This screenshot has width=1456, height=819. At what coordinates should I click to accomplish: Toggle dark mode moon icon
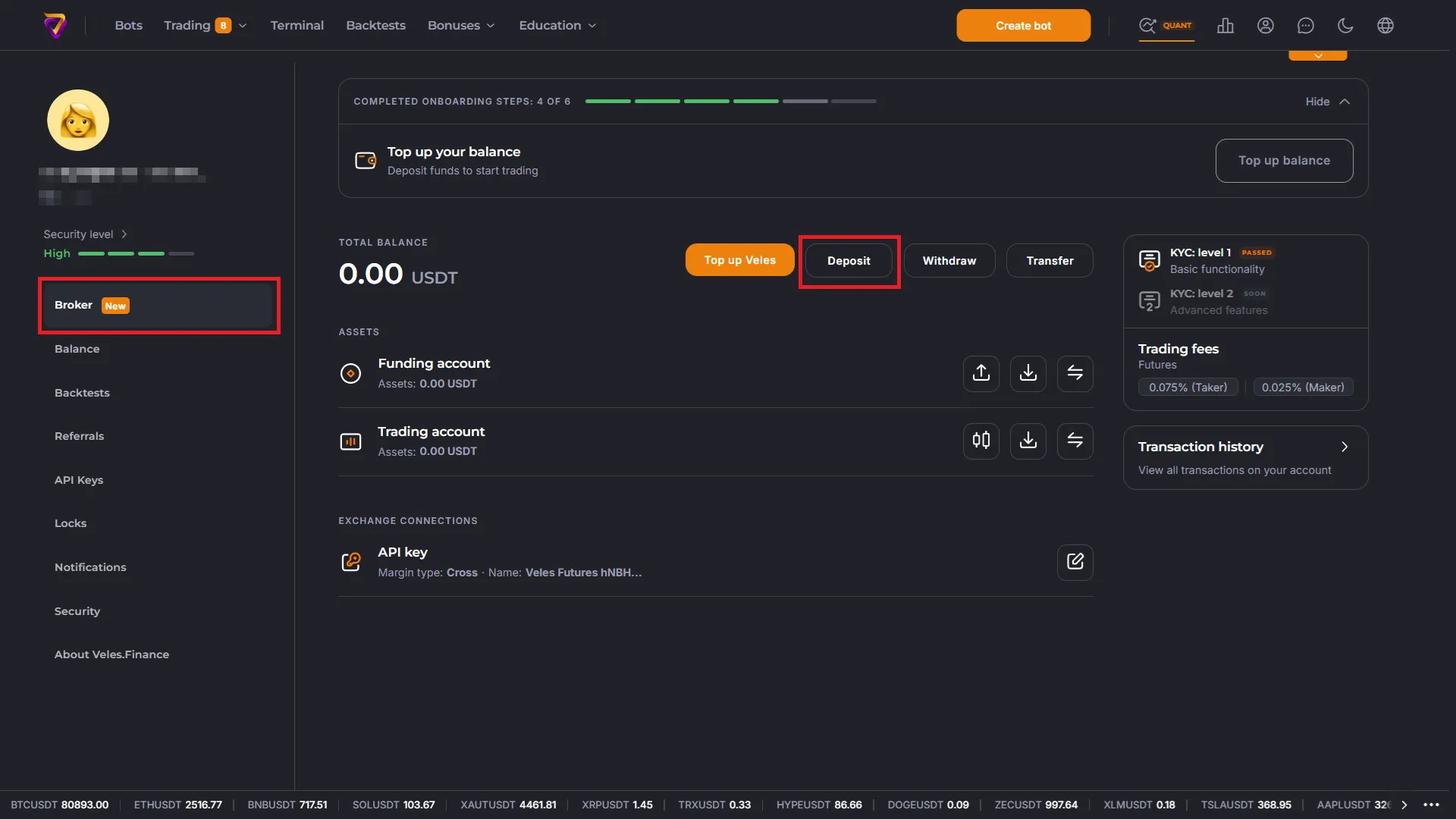1345,26
